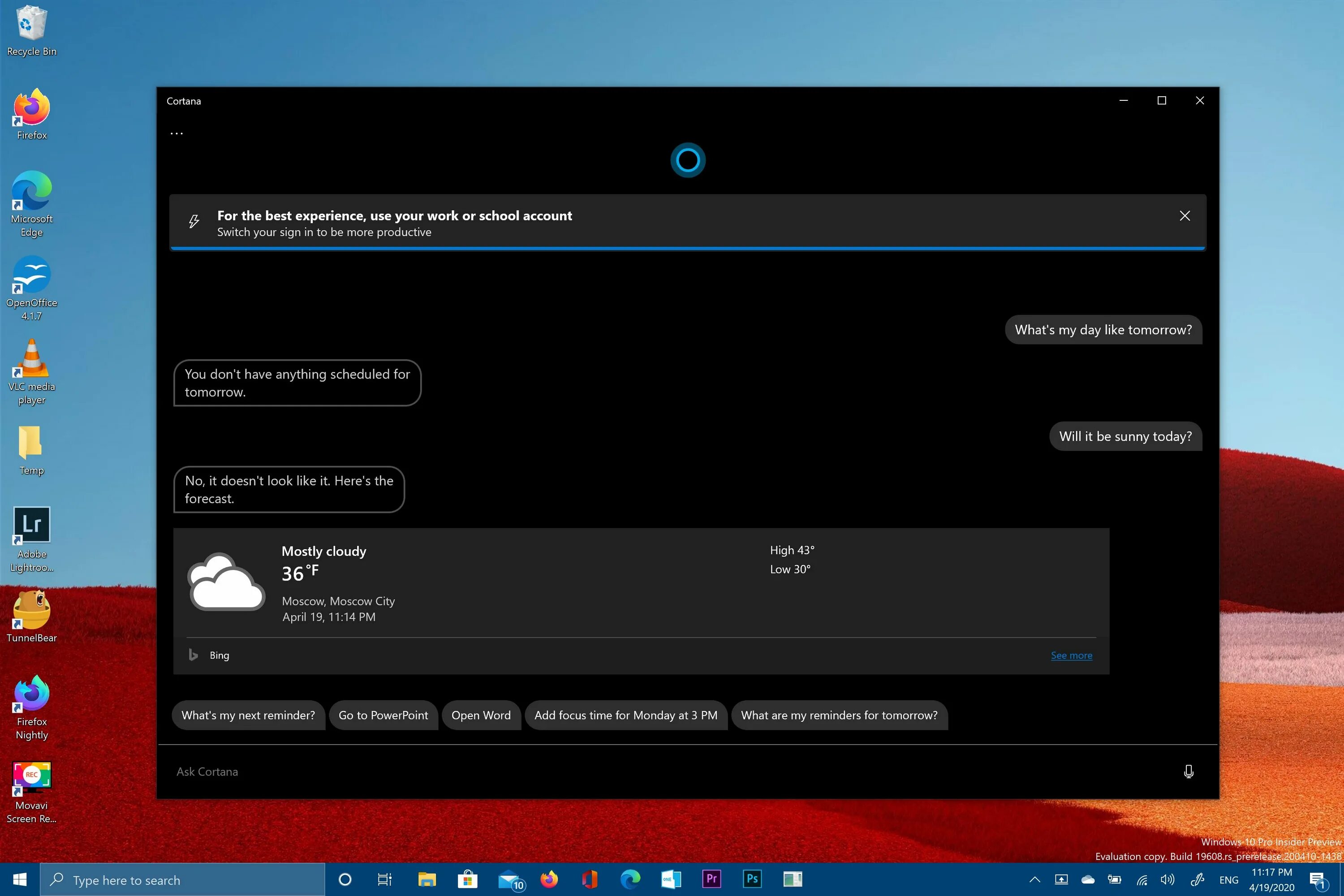Open the Action Center notifications icon
The width and height of the screenshot is (1344, 896).
coord(1317,880)
